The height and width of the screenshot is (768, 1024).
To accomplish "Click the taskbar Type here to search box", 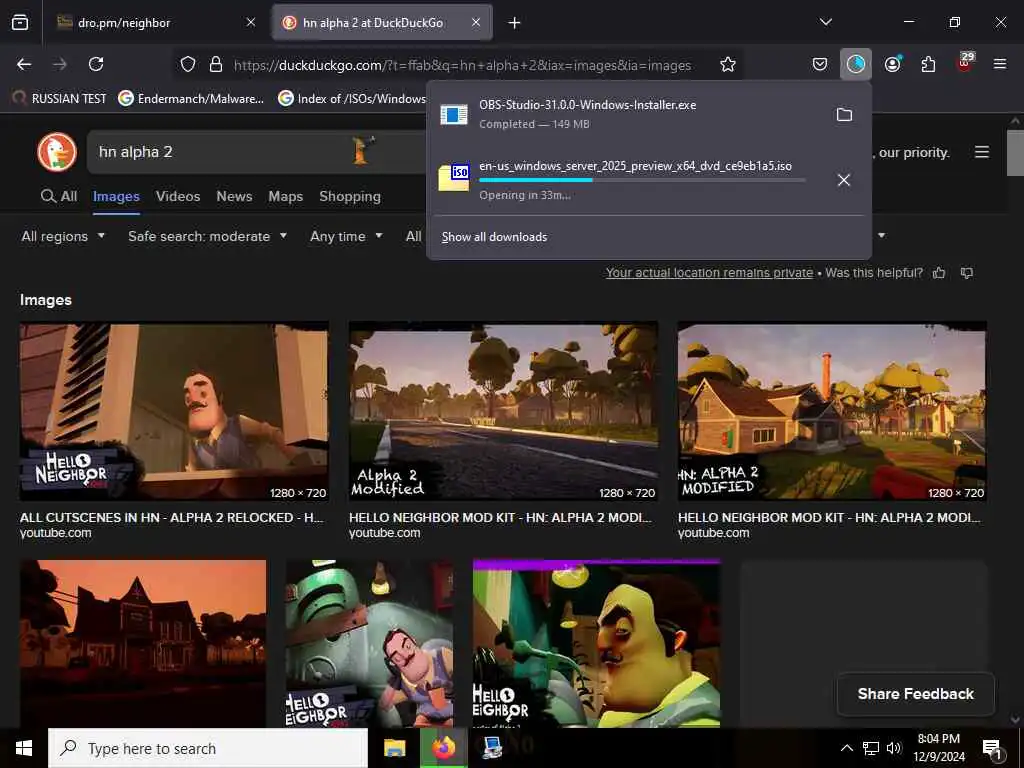I will pos(208,748).
